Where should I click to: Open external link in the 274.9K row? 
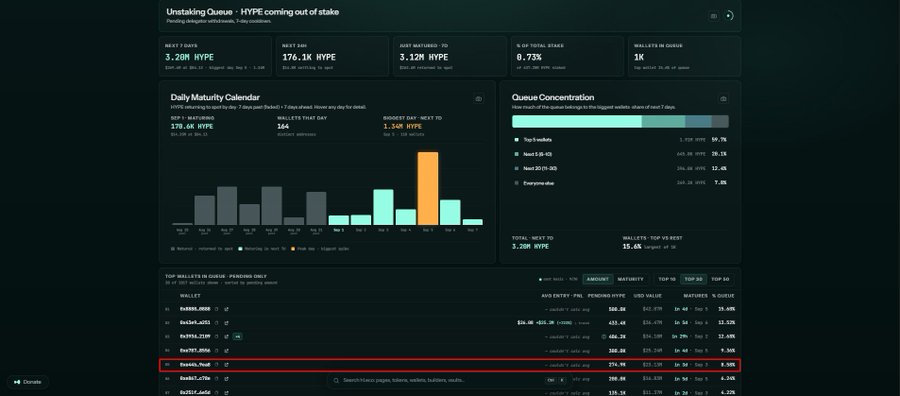point(227,364)
